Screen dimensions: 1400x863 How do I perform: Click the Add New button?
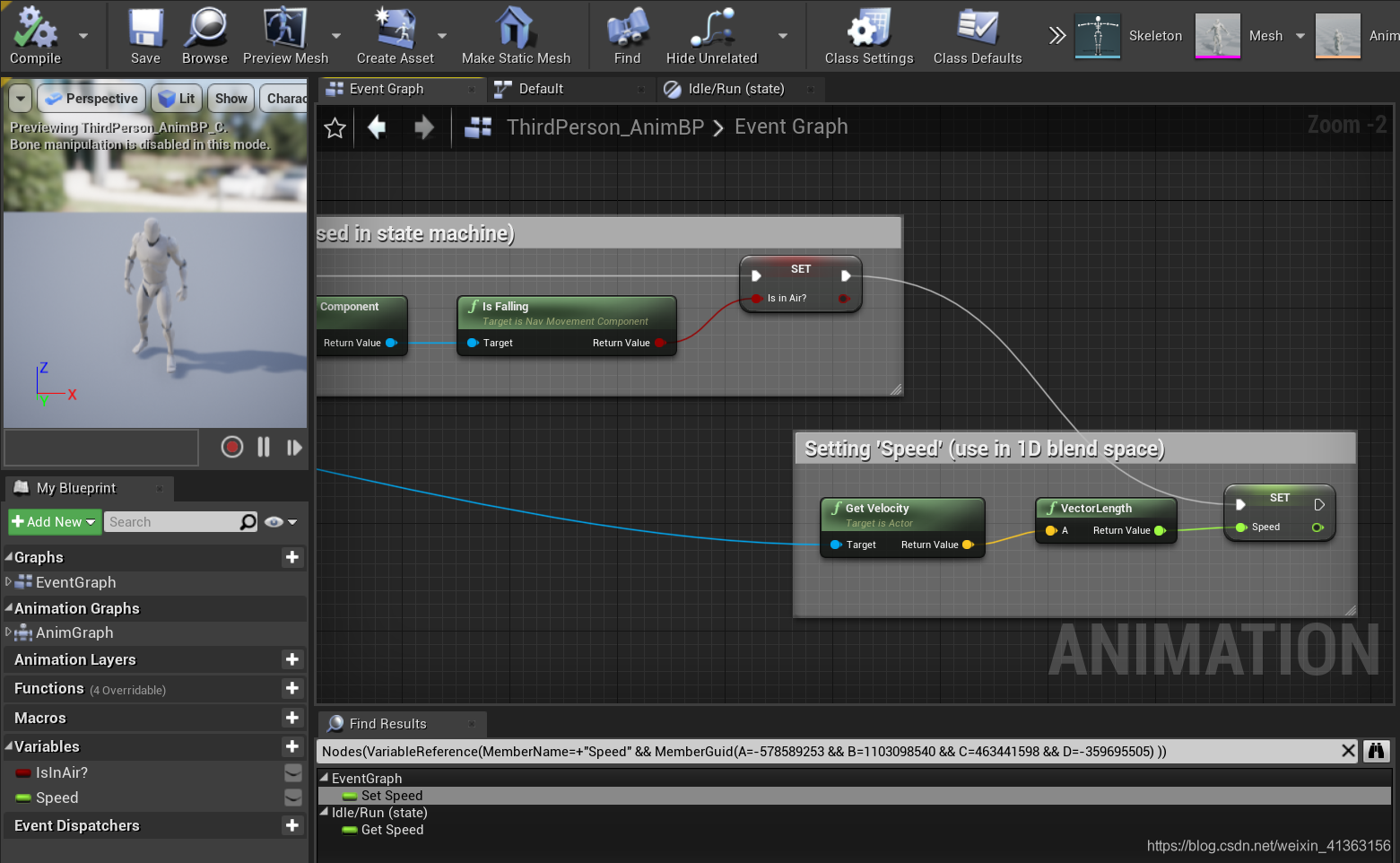[53, 522]
